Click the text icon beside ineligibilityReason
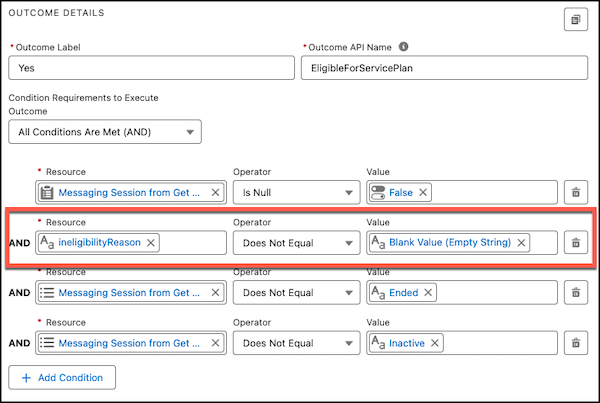600x403 pixels. [47, 243]
